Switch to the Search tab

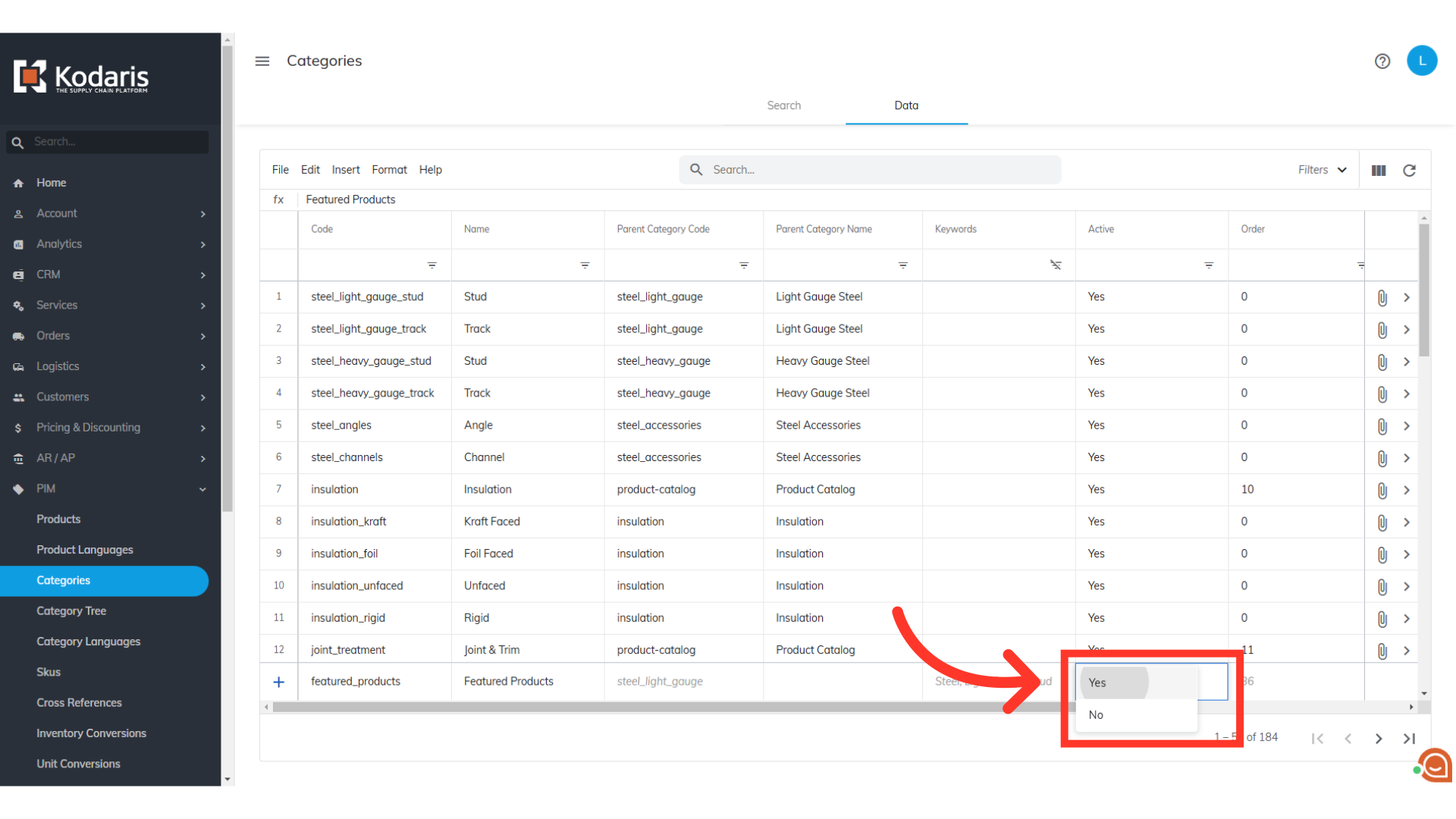[783, 105]
